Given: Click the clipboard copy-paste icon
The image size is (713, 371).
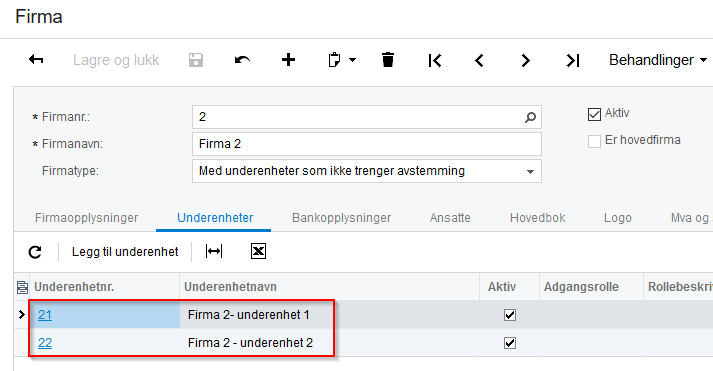Looking at the screenshot, I should click(334, 60).
